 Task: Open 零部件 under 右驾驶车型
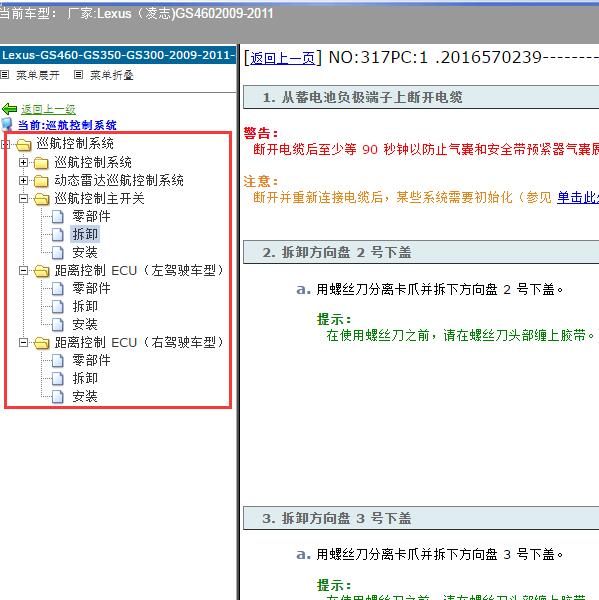(91, 360)
